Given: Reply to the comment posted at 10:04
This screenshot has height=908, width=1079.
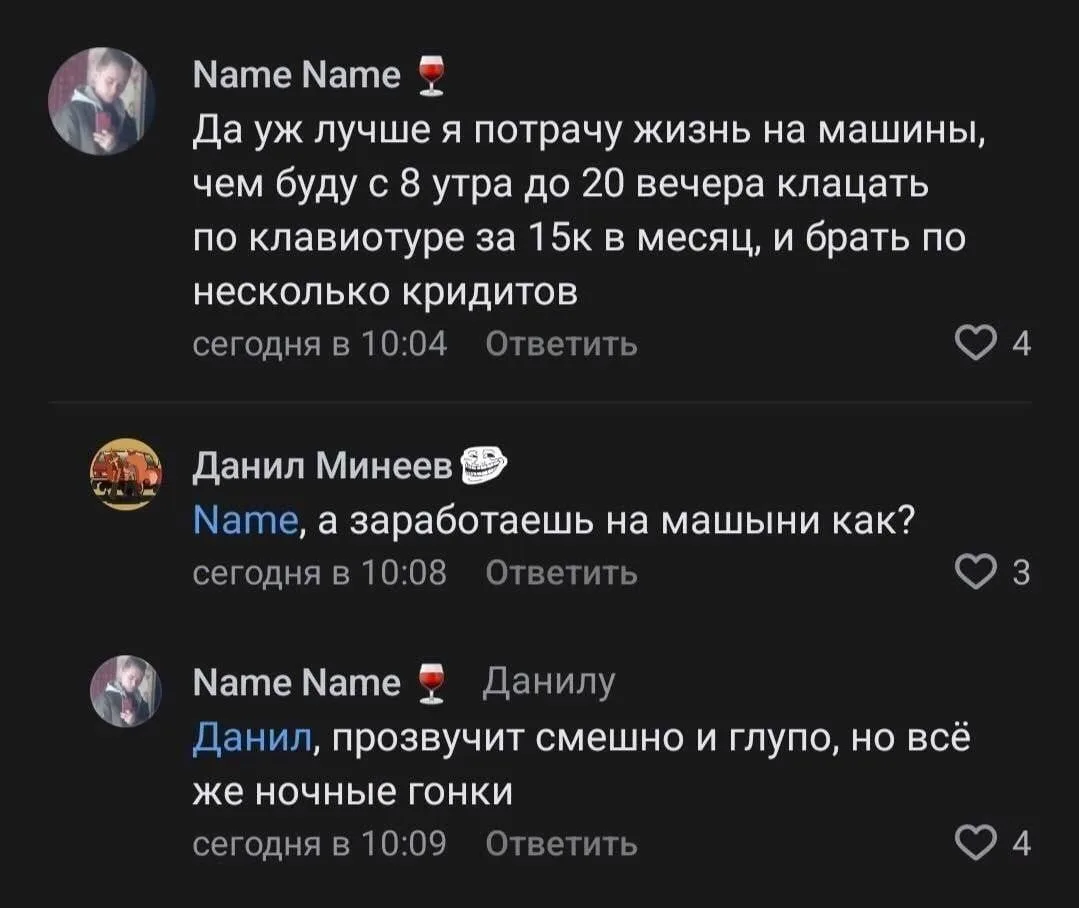Looking at the screenshot, I should pos(562,343).
